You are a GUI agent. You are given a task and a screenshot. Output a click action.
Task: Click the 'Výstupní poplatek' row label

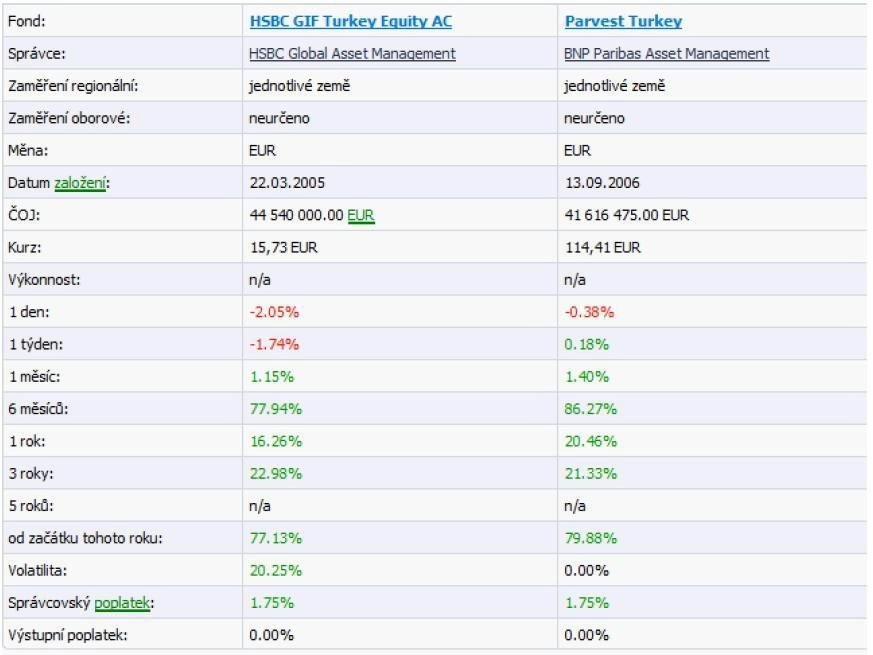(x=67, y=635)
